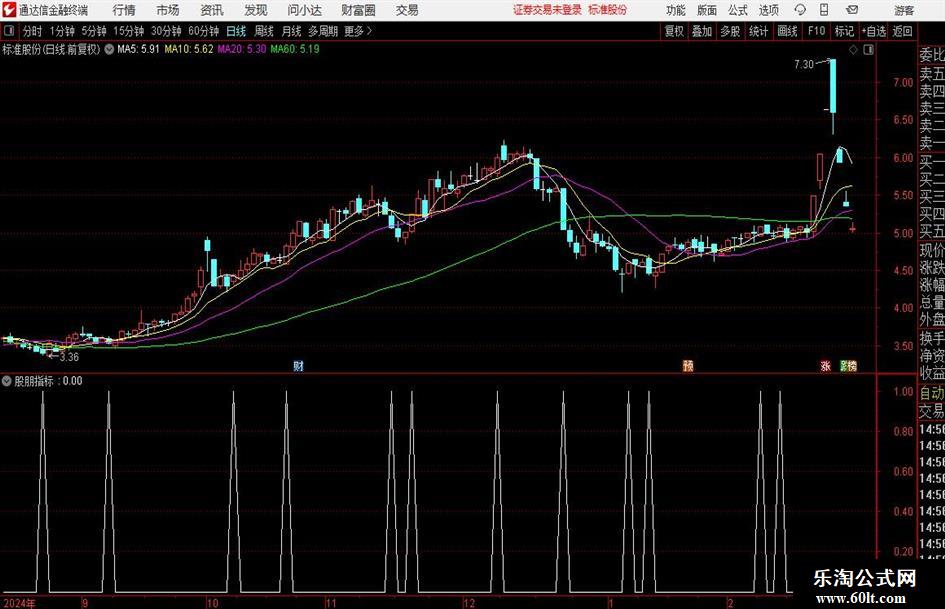Expand the 股朋指标 indicator dropdown arrow
Image resolution: width=945 pixels, height=609 pixels.
[x=6, y=380]
